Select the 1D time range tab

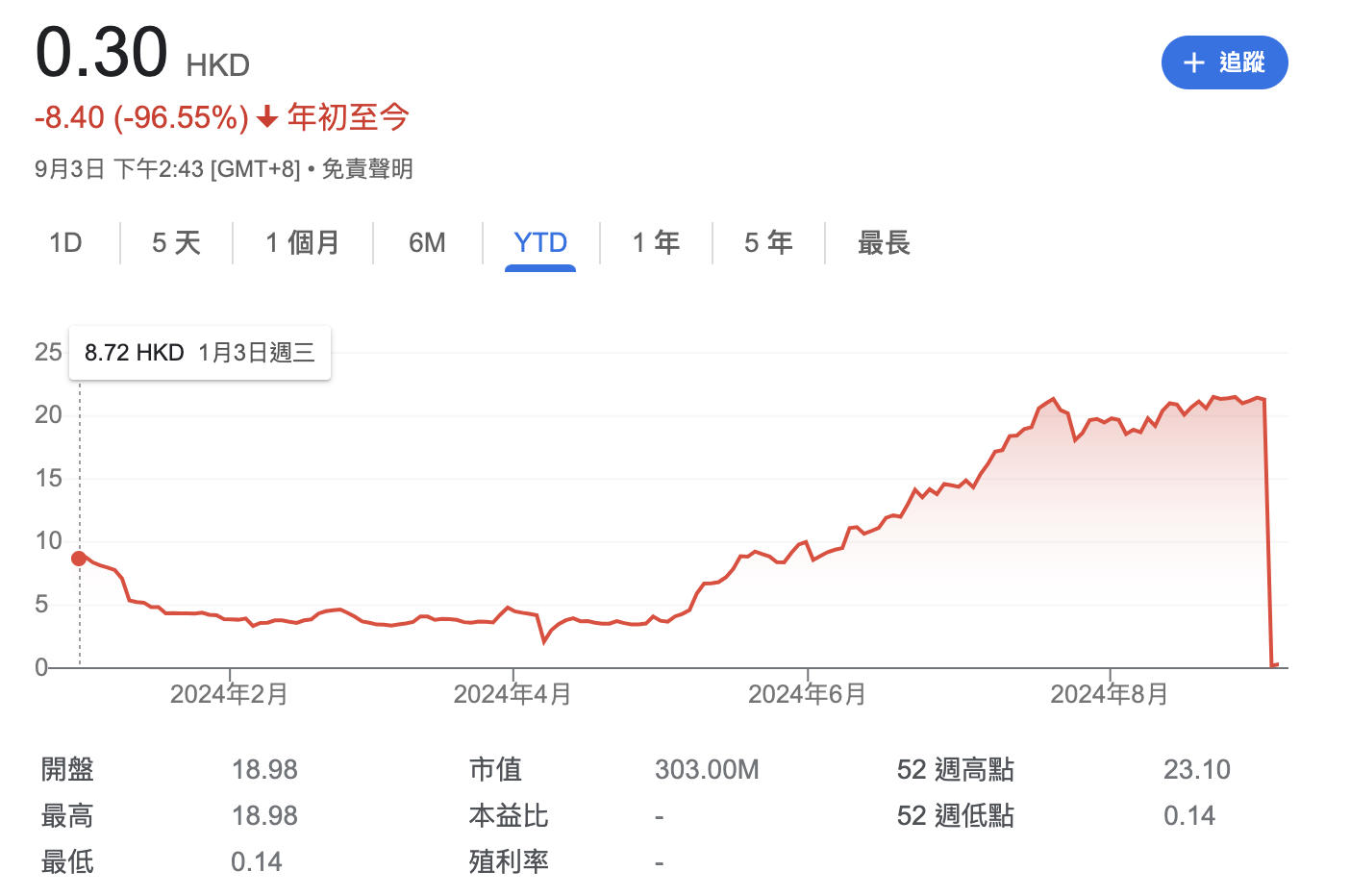[65, 242]
